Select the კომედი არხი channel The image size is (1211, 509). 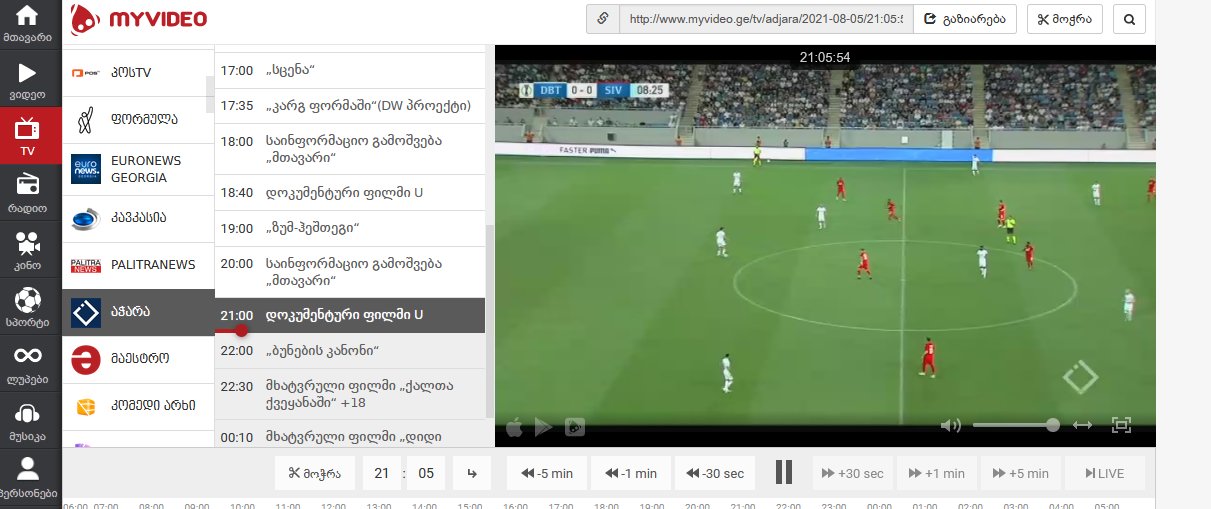pyautogui.click(x=138, y=406)
